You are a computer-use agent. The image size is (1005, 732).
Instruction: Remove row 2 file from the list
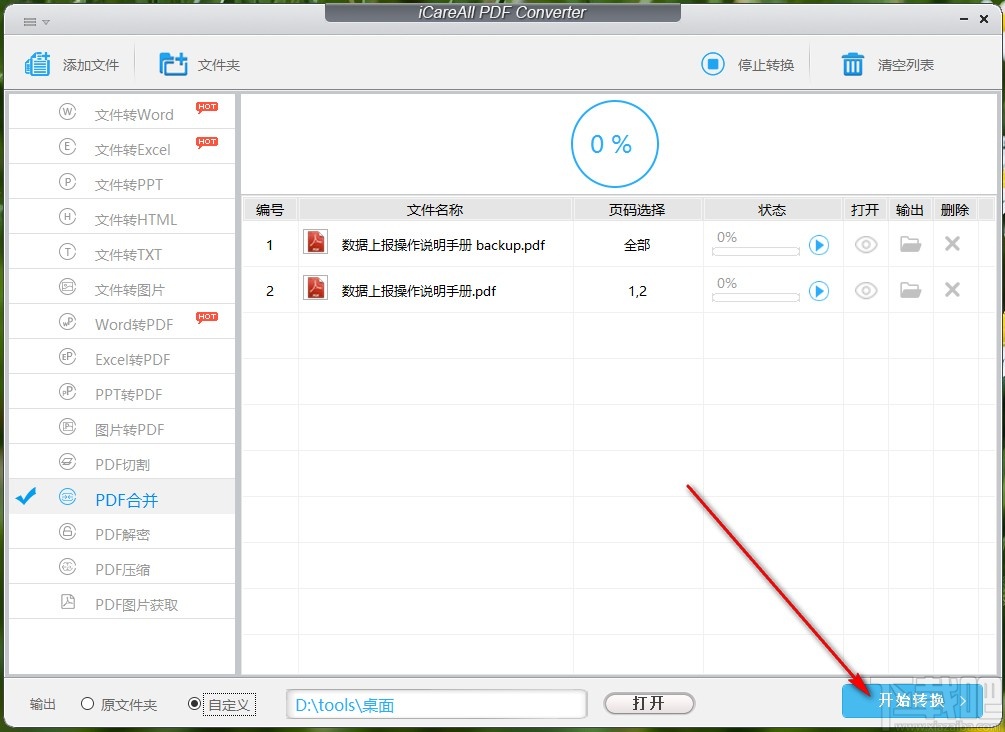click(x=952, y=290)
